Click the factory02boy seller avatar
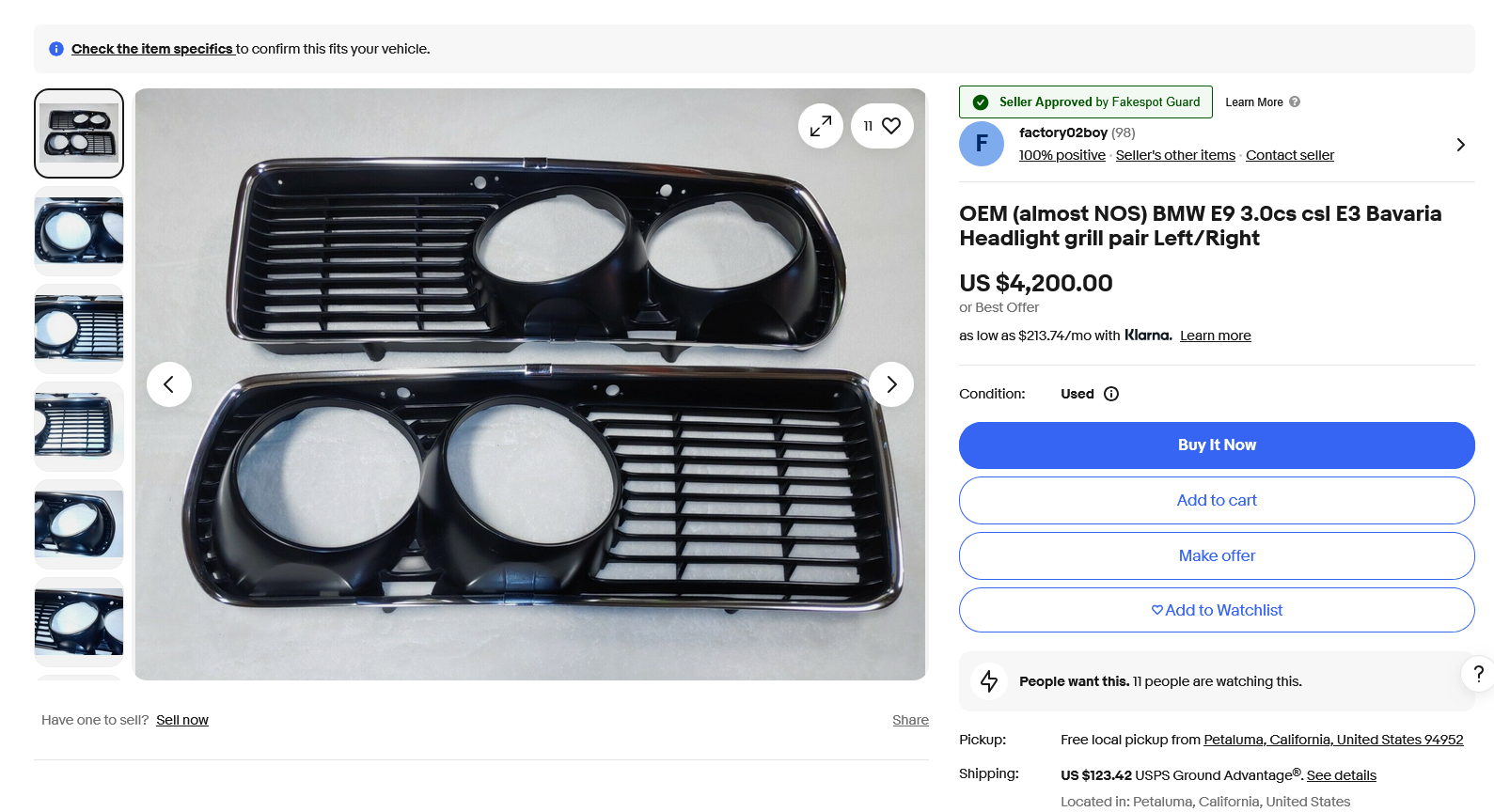Screen dimensions: 1494x812 (982, 144)
